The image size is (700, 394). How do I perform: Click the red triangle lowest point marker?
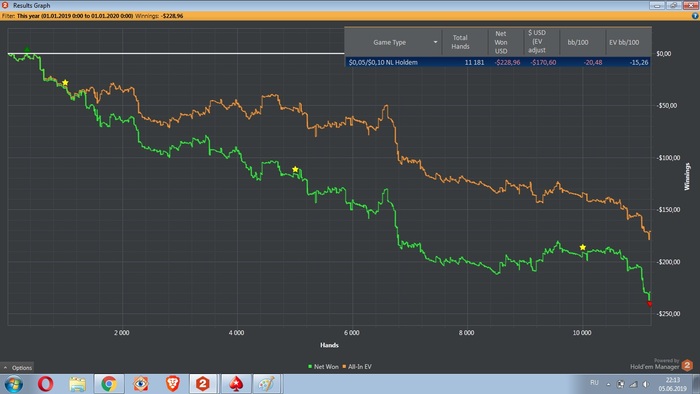click(x=650, y=304)
